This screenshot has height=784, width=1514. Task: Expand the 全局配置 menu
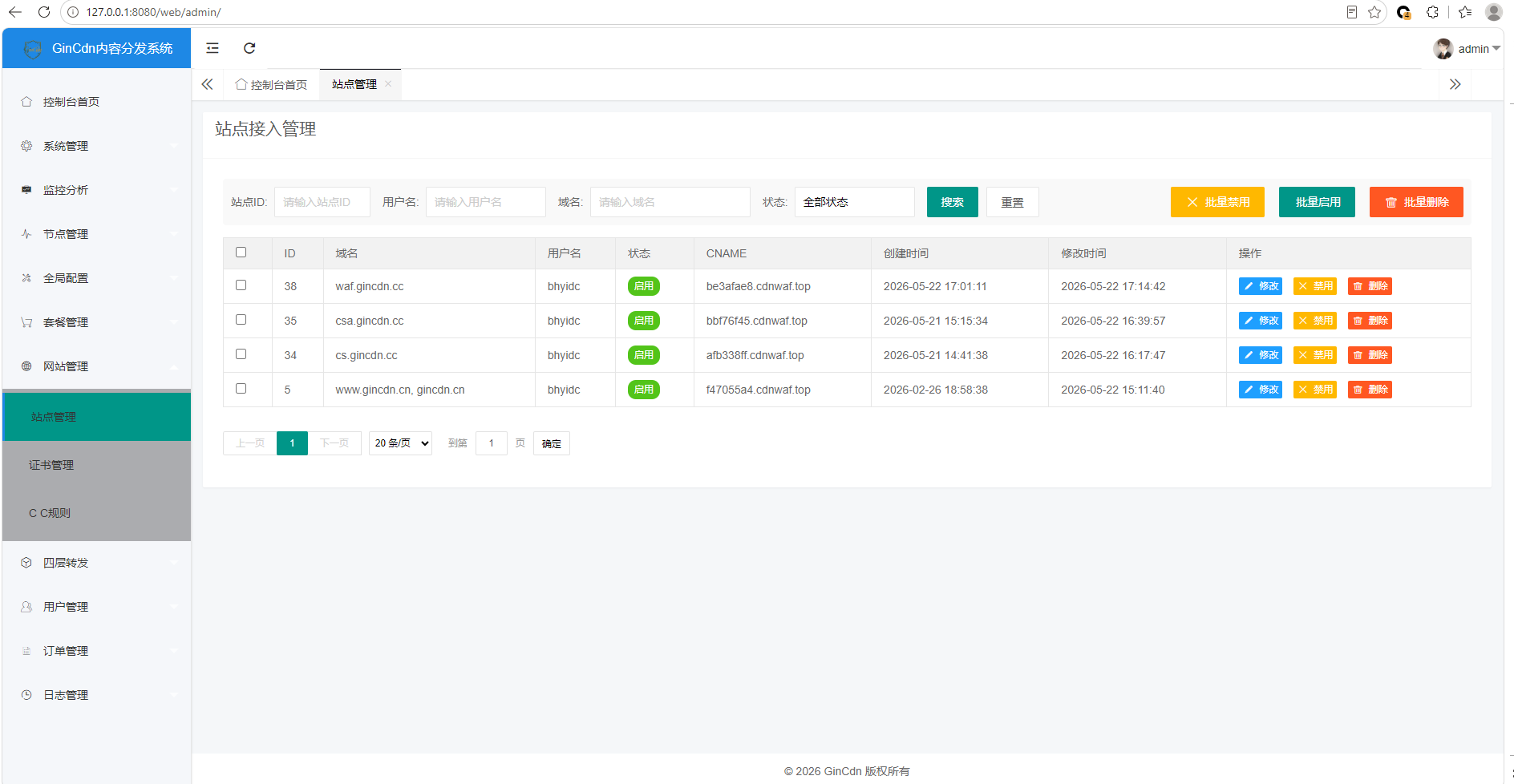pyautogui.click(x=96, y=278)
